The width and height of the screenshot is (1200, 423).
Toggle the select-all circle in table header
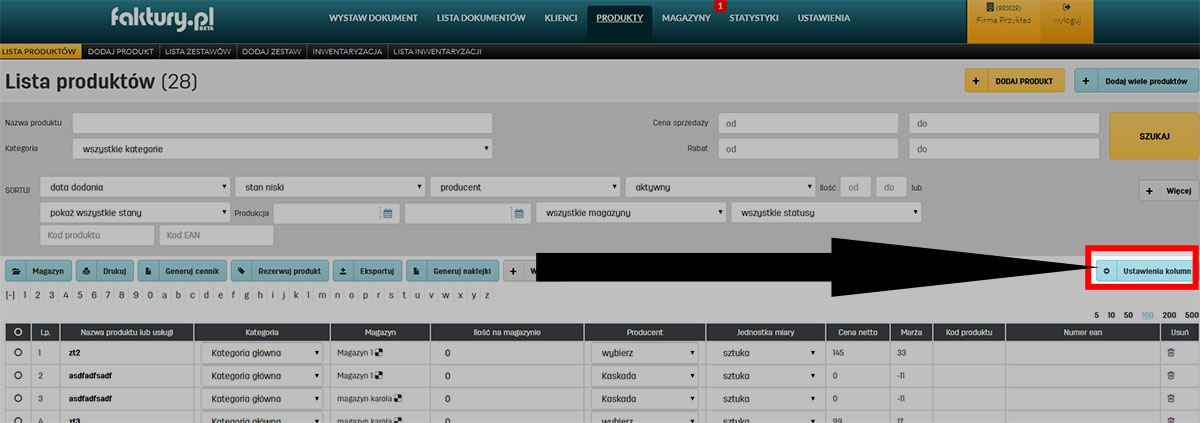(18, 331)
